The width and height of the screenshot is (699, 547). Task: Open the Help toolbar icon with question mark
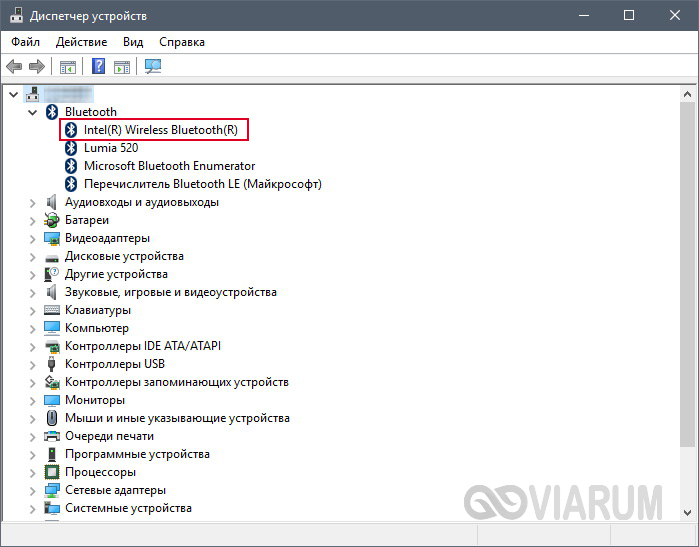click(x=99, y=66)
